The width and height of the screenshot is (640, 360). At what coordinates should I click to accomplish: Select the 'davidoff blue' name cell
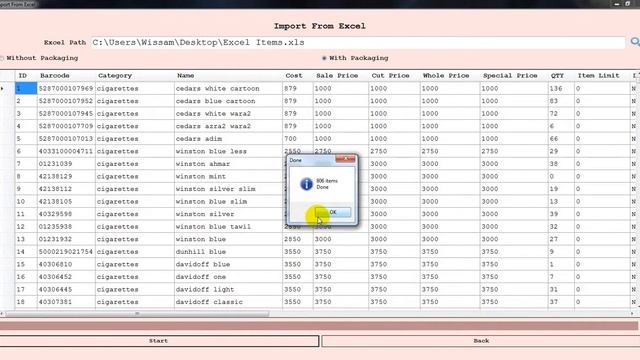228,264
